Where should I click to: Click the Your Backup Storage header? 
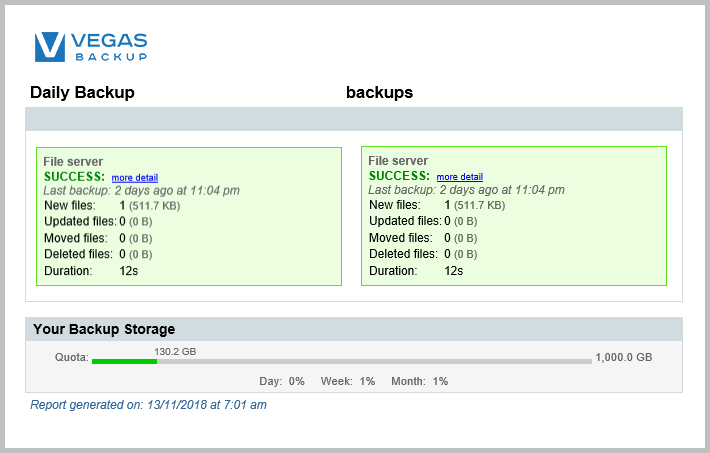(x=104, y=328)
